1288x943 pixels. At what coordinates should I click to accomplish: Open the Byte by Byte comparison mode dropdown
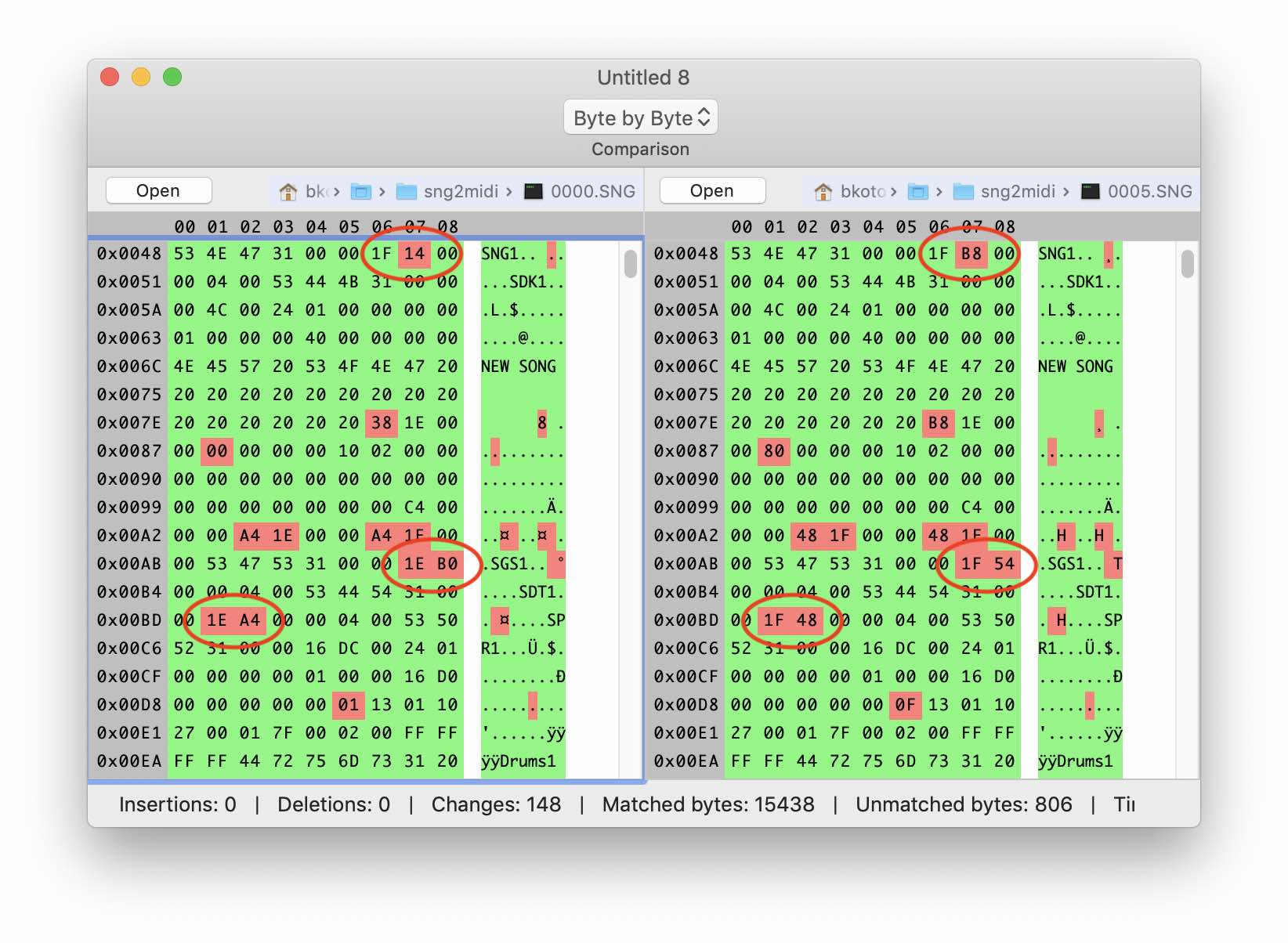[x=641, y=117]
